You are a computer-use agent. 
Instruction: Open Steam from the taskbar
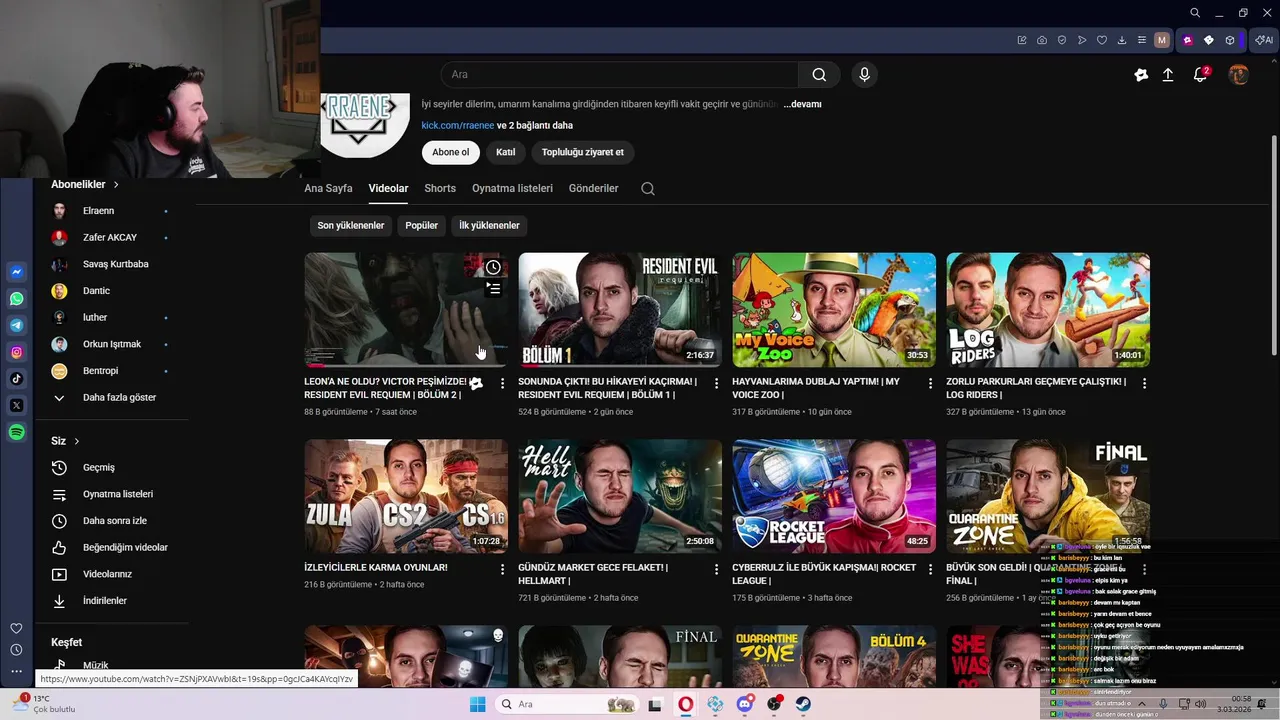point(803,704)
